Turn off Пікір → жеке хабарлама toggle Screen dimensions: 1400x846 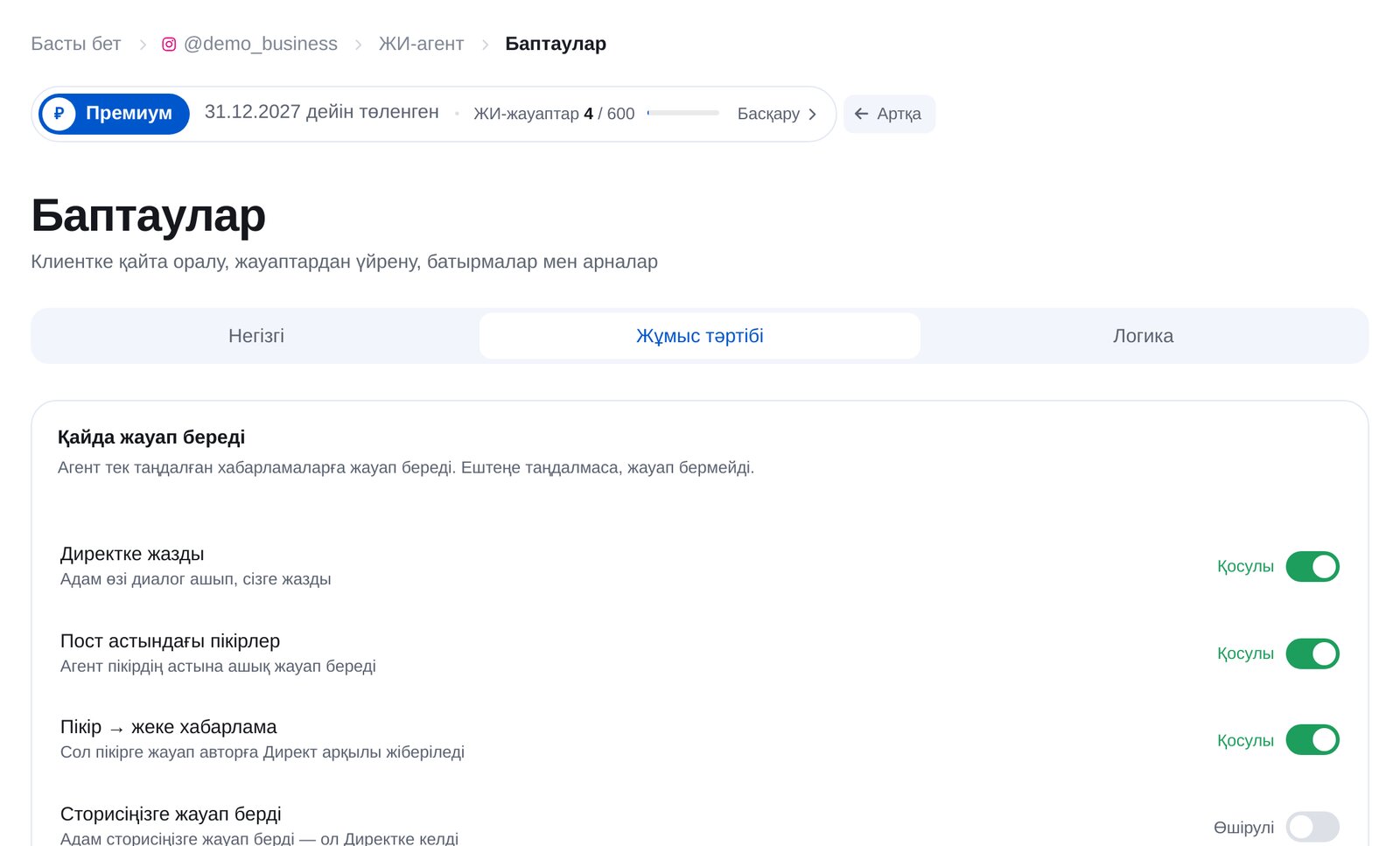[1312, 740]
